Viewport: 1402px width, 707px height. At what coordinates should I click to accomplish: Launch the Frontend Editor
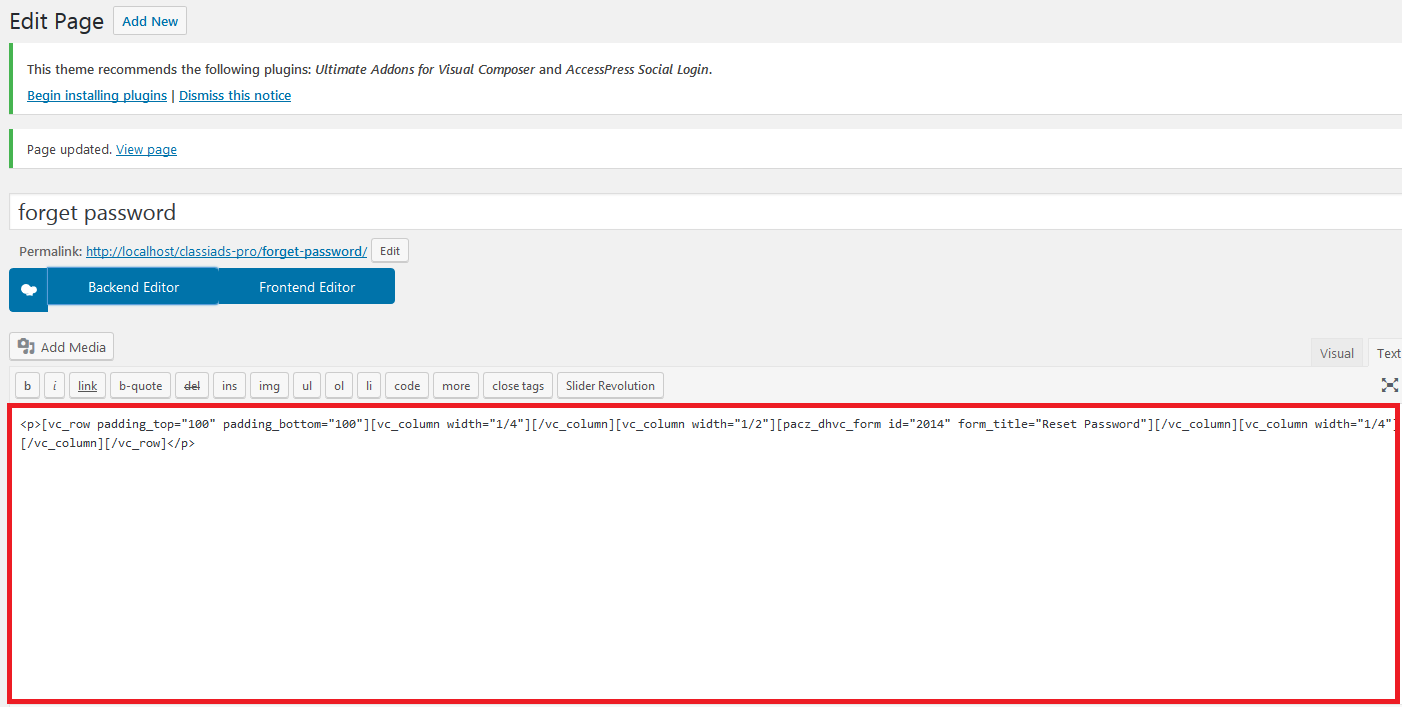tap(307, 287)
